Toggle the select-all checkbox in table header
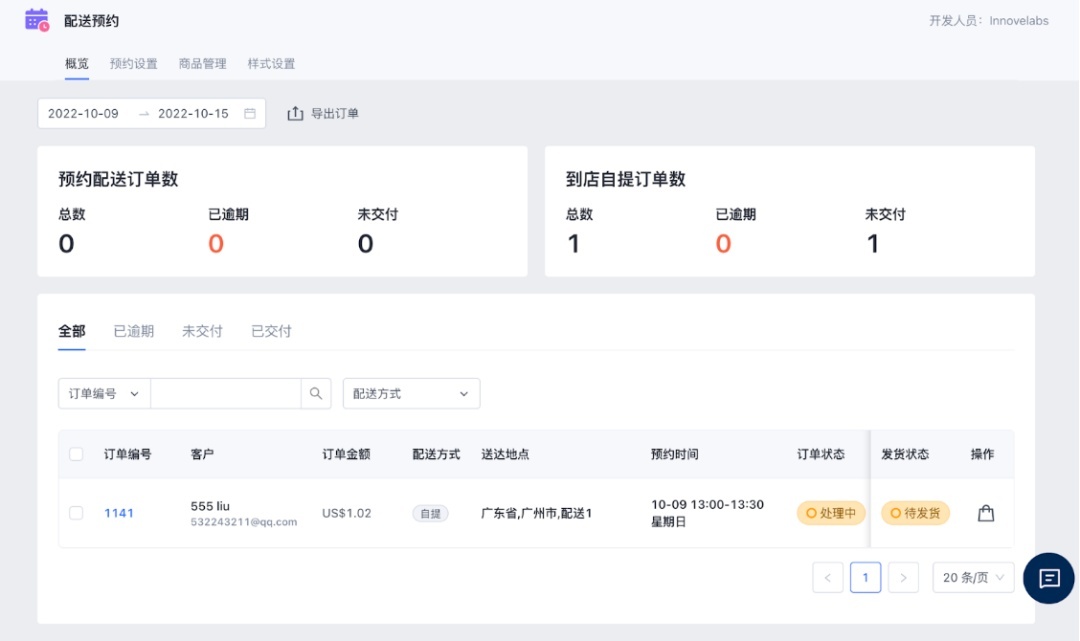 (x=76, y=454)
